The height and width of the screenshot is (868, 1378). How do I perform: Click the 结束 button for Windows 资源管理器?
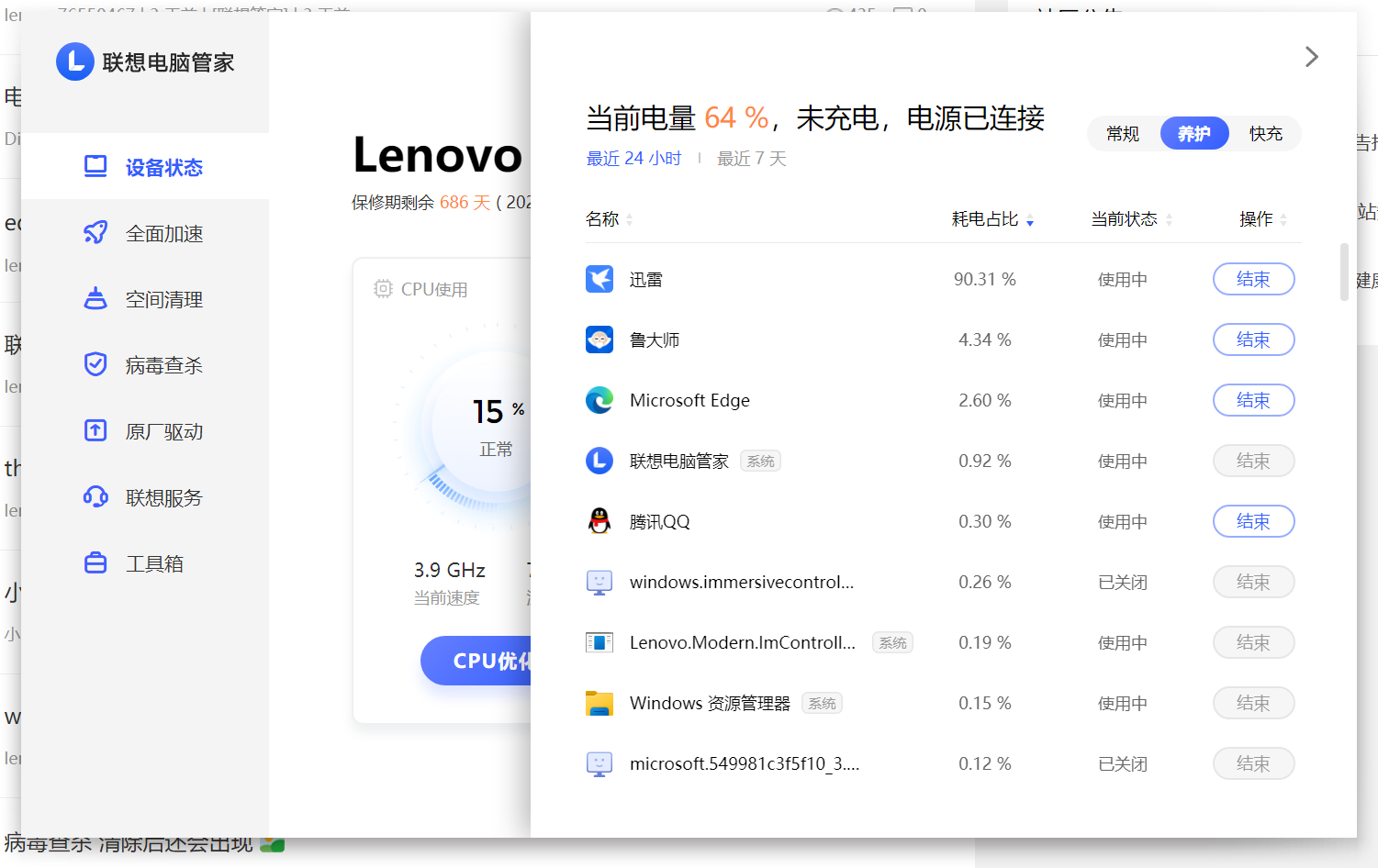tap(1253, 703)
